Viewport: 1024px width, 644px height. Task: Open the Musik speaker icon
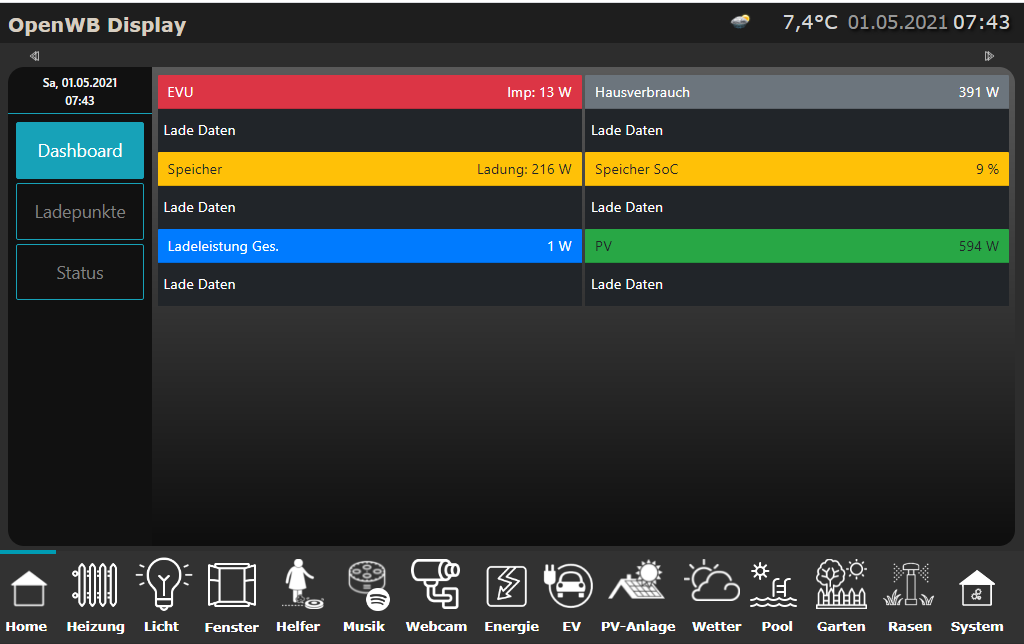364,587
